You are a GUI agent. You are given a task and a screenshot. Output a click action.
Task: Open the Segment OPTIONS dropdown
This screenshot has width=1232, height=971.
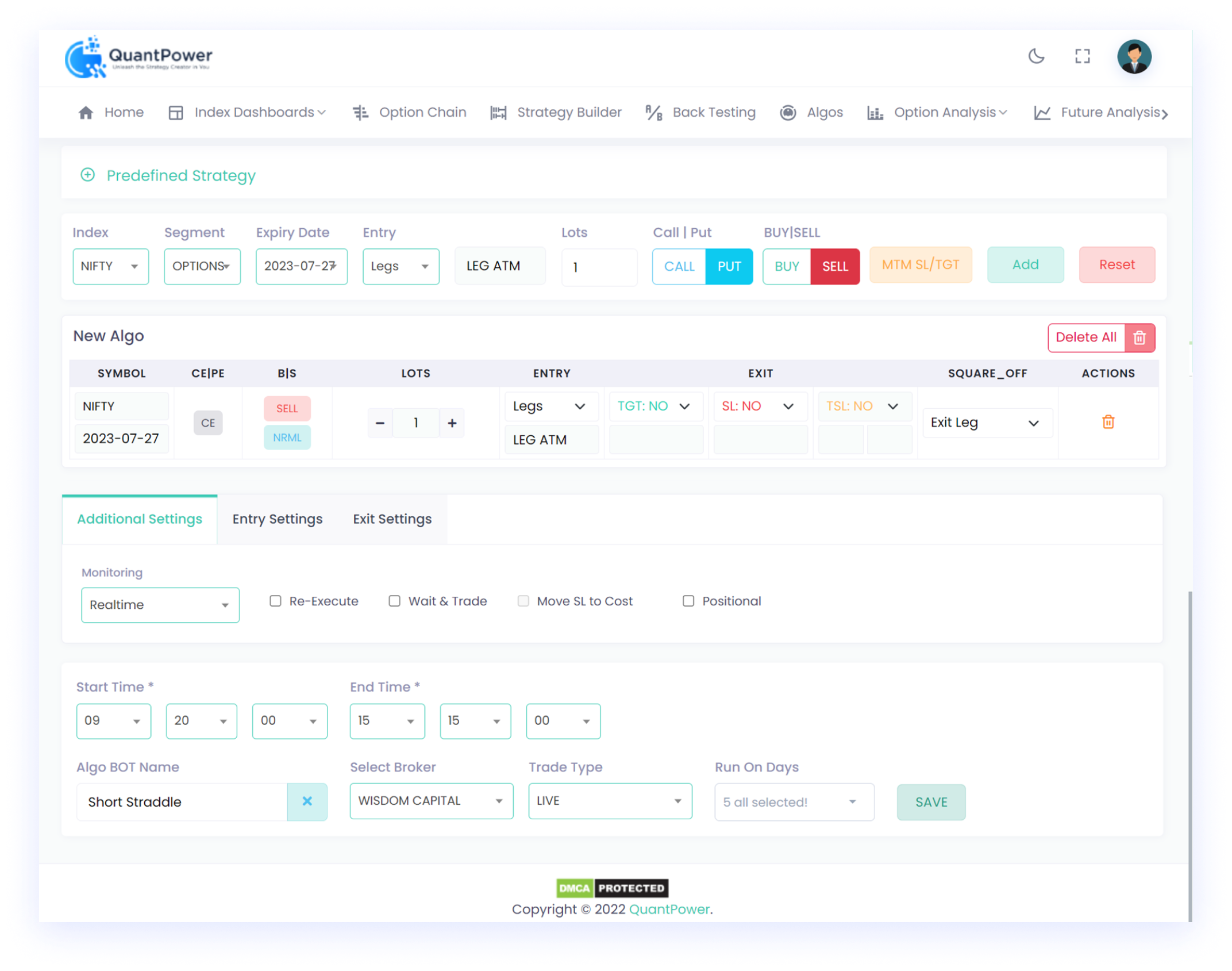click(202, 266)
